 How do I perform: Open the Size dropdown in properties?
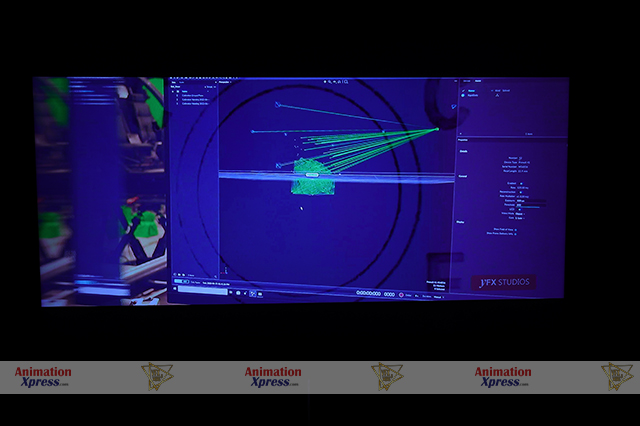tap(518, 217)
